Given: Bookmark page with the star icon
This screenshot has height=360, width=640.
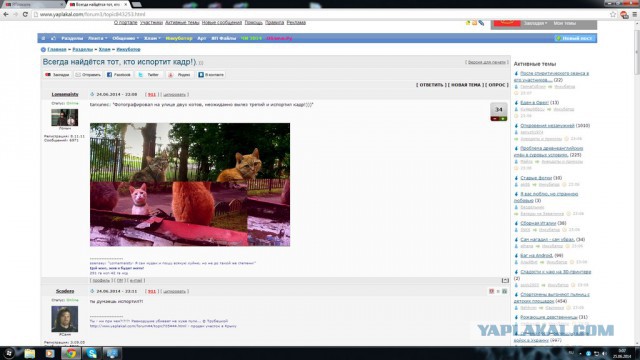Looking at the screenshot, I should coord(613,14).
